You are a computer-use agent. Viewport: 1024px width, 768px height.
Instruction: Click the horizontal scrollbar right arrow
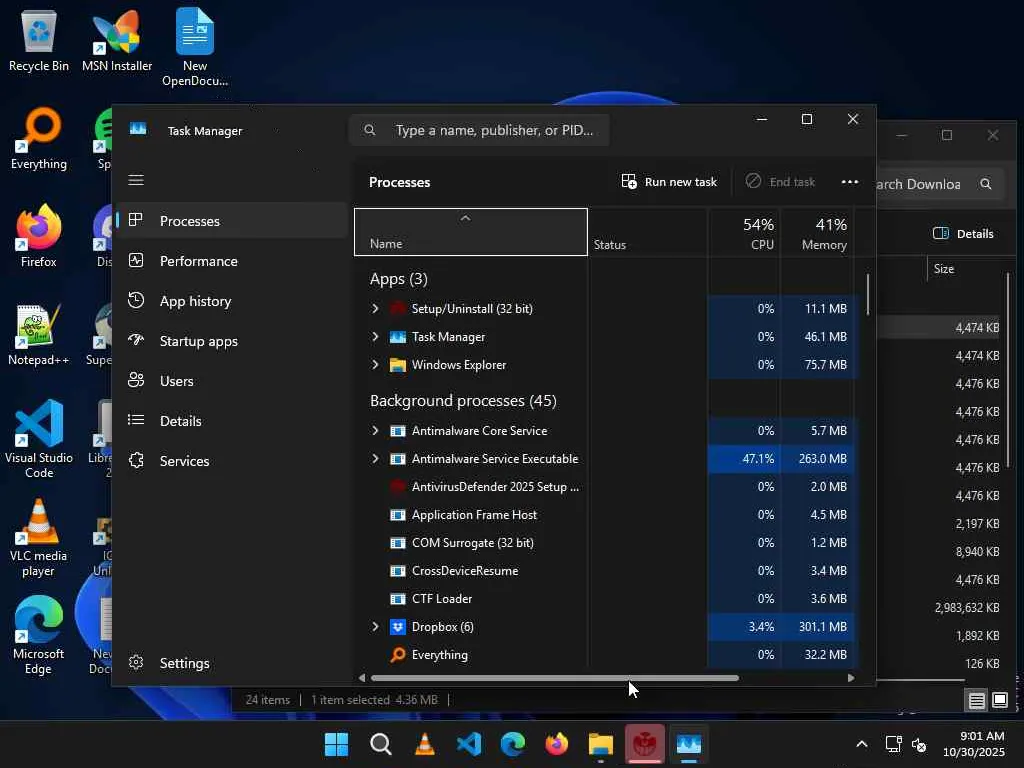point(850,678)
